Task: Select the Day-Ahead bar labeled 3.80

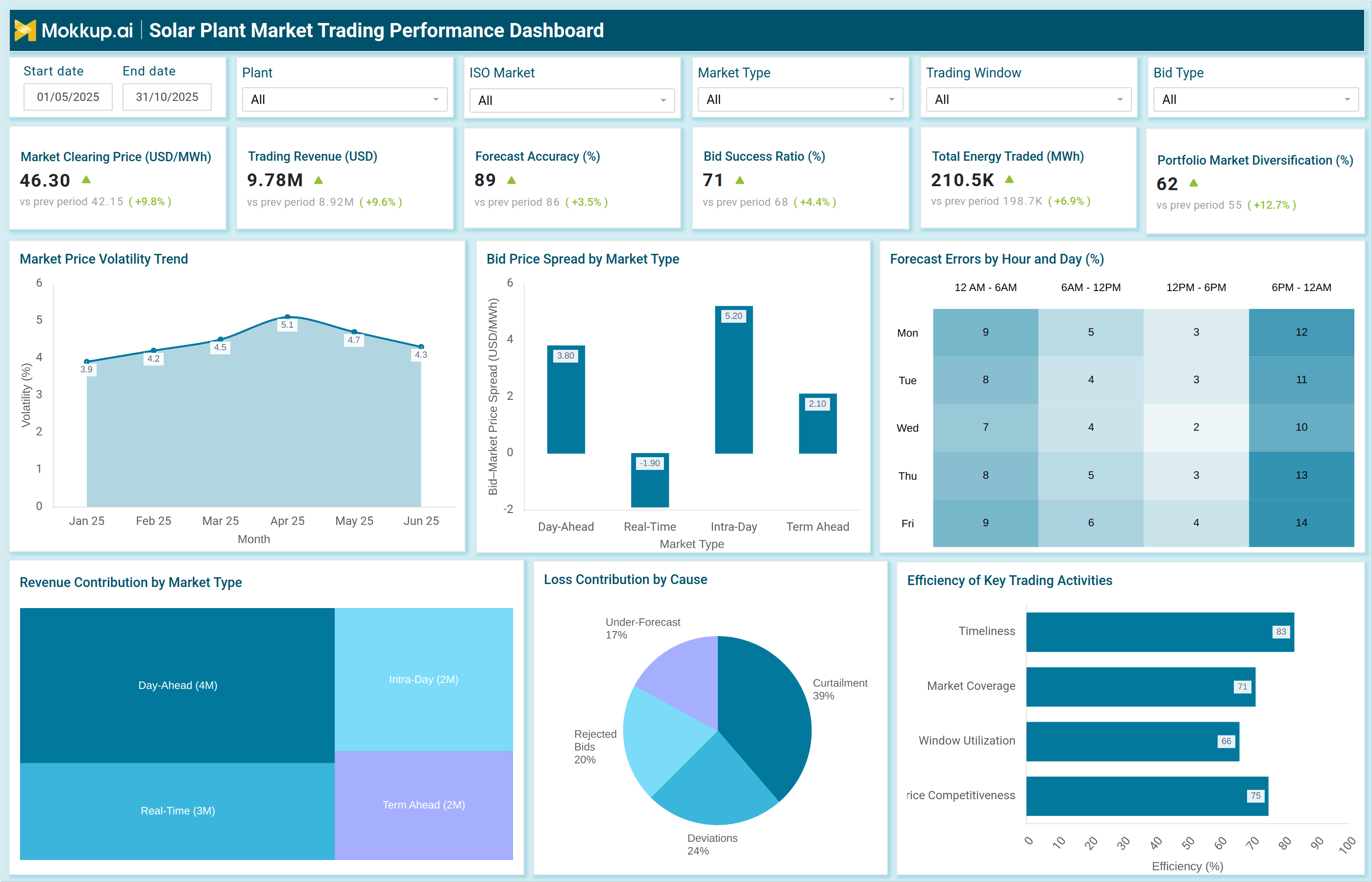Action: pyautogui.click(x=566, y=399)
